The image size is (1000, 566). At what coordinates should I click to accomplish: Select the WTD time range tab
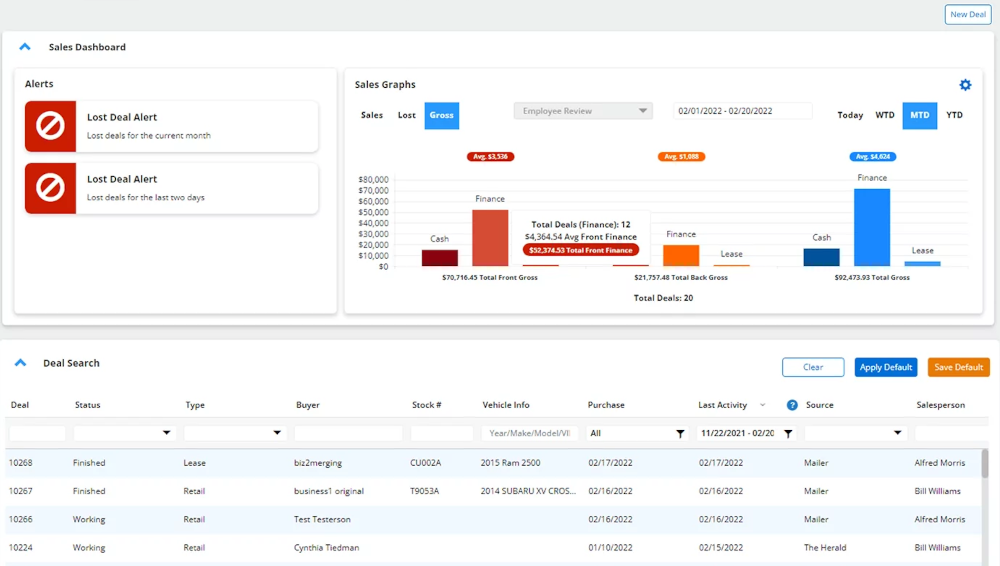pyautogui.click(x=885, y=115)
